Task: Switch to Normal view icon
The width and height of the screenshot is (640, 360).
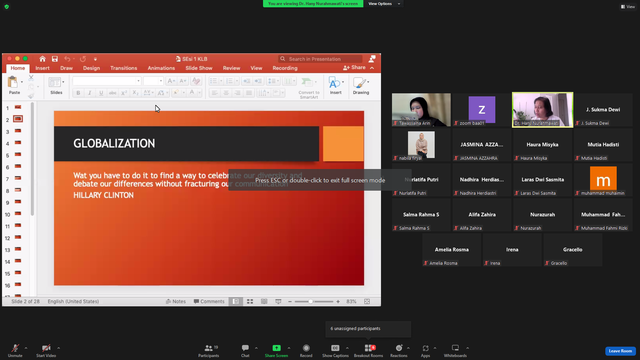Action: coord(236,301)
